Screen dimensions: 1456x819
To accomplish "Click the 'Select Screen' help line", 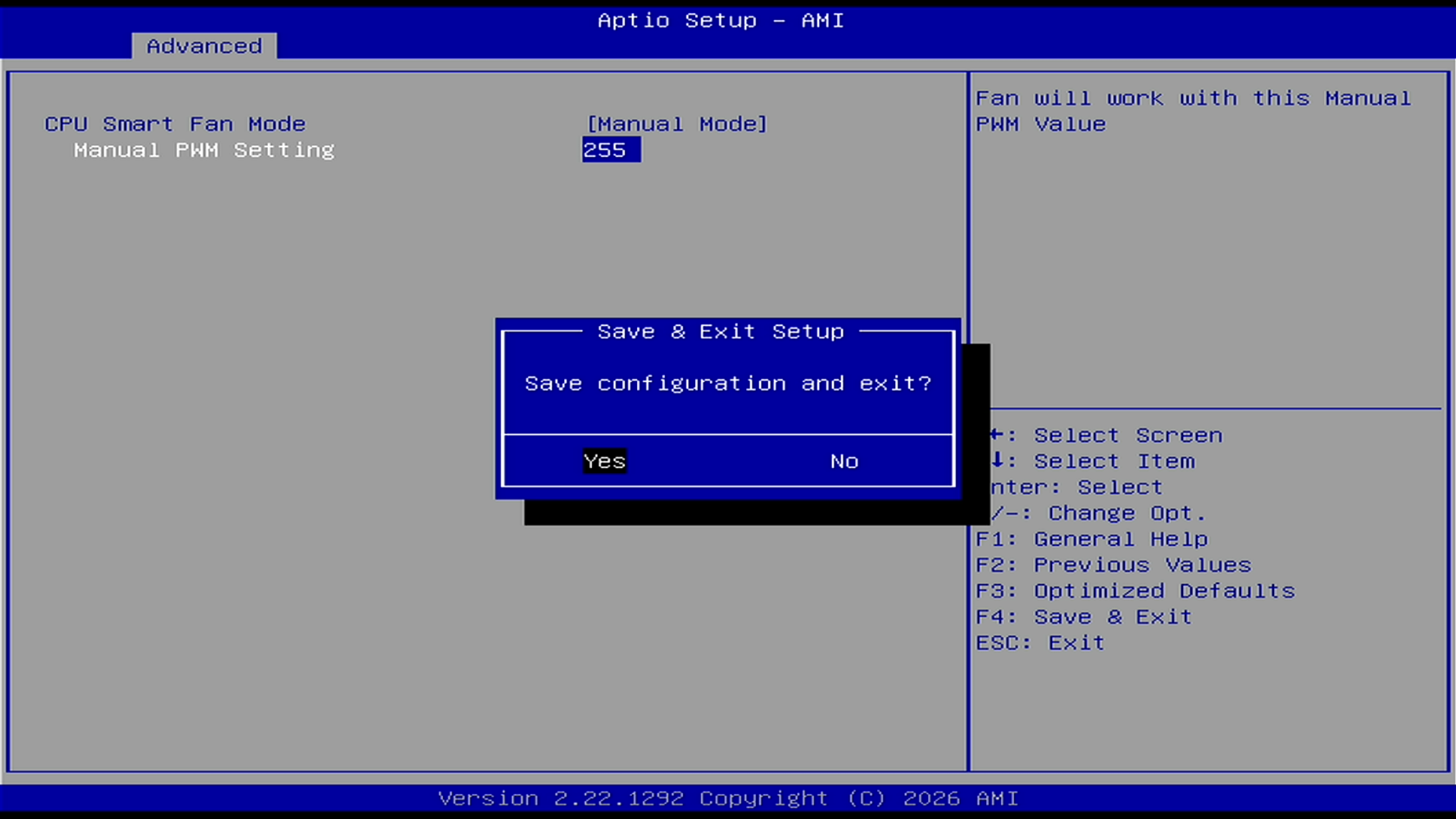I will (x=1107, y=435).
